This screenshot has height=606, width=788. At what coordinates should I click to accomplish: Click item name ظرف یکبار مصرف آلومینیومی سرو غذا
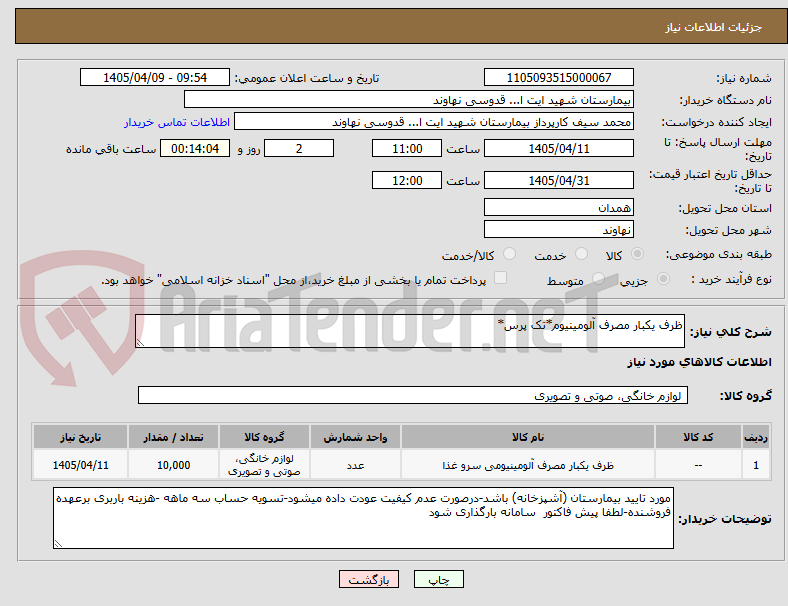pos(528,466)
